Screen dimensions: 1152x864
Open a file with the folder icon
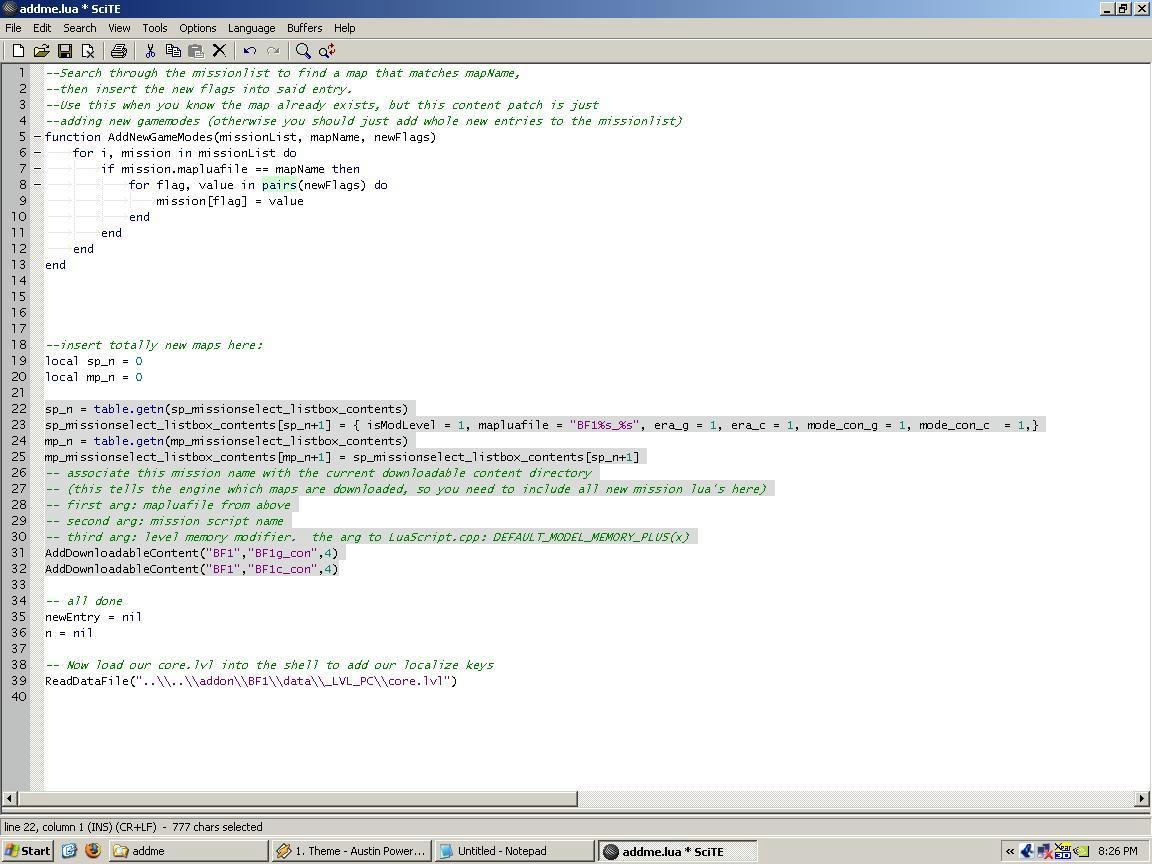click(42, 51)
